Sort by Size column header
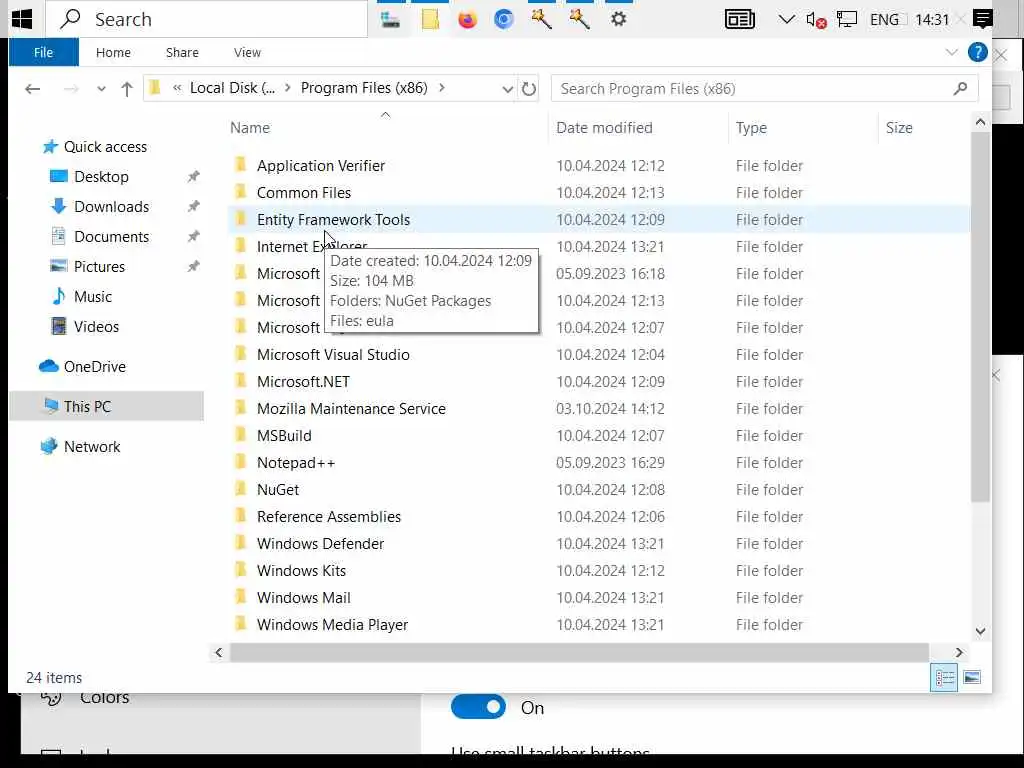 point(899,127)
